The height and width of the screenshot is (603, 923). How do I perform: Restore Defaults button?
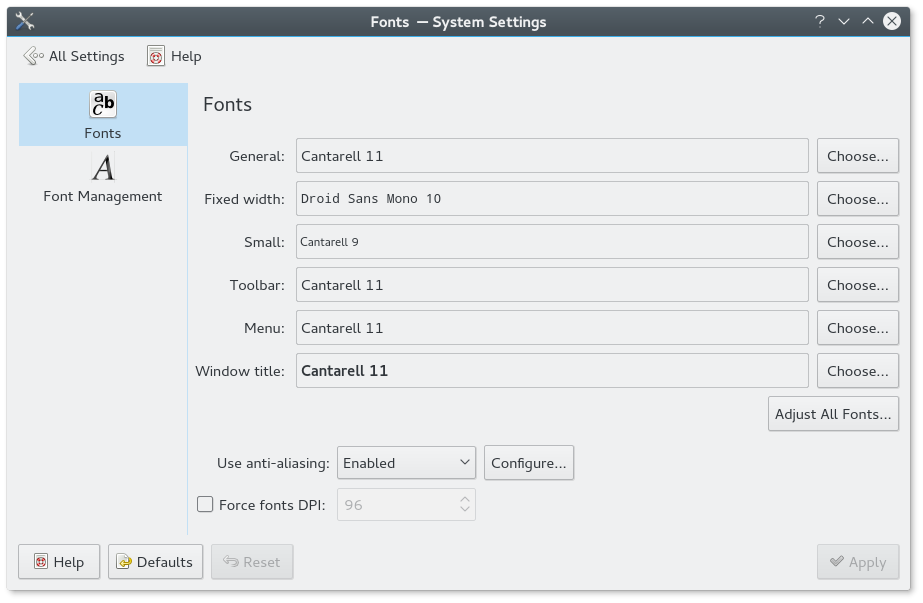(x=155, y=562)
